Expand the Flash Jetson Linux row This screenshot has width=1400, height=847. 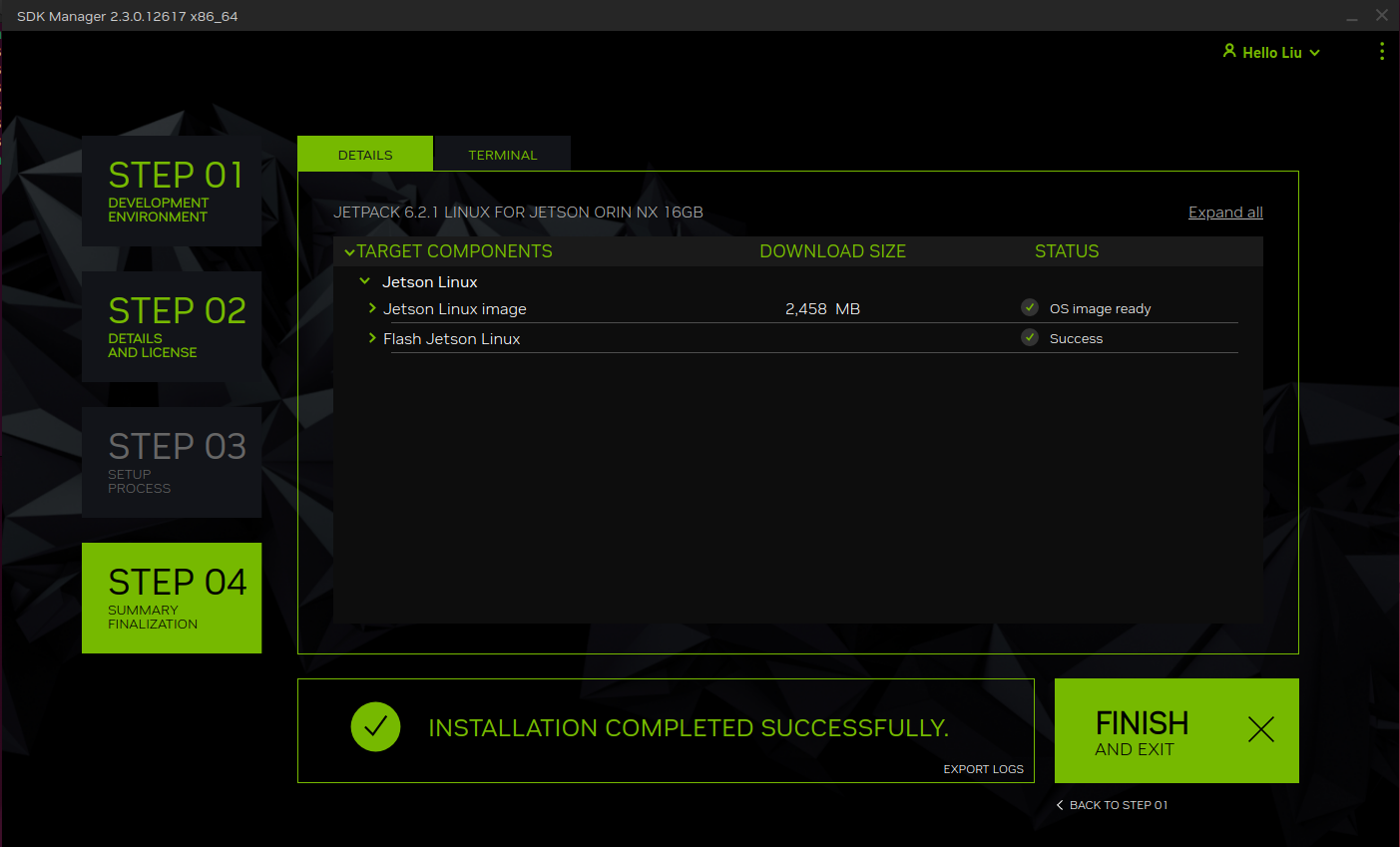pos(372,338)
